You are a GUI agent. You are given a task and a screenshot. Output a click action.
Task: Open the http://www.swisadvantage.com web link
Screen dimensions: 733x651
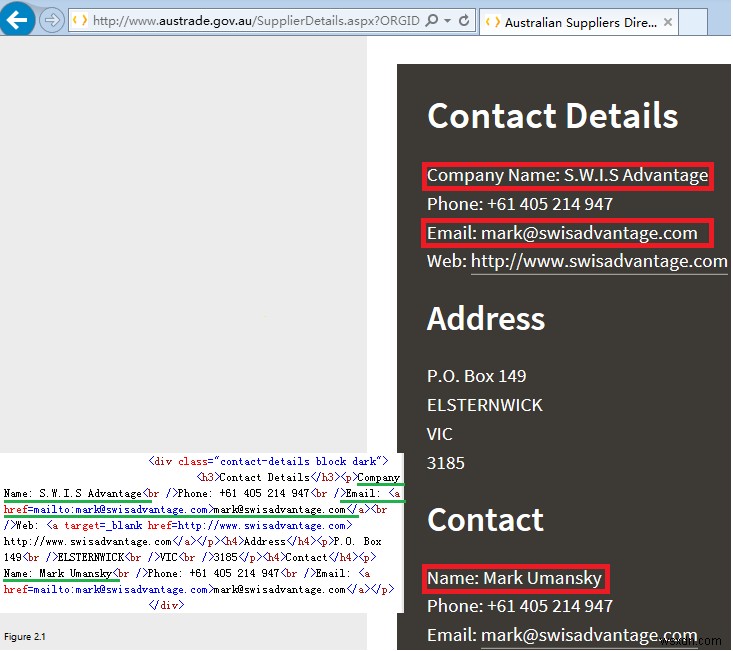tap(599, 262)
